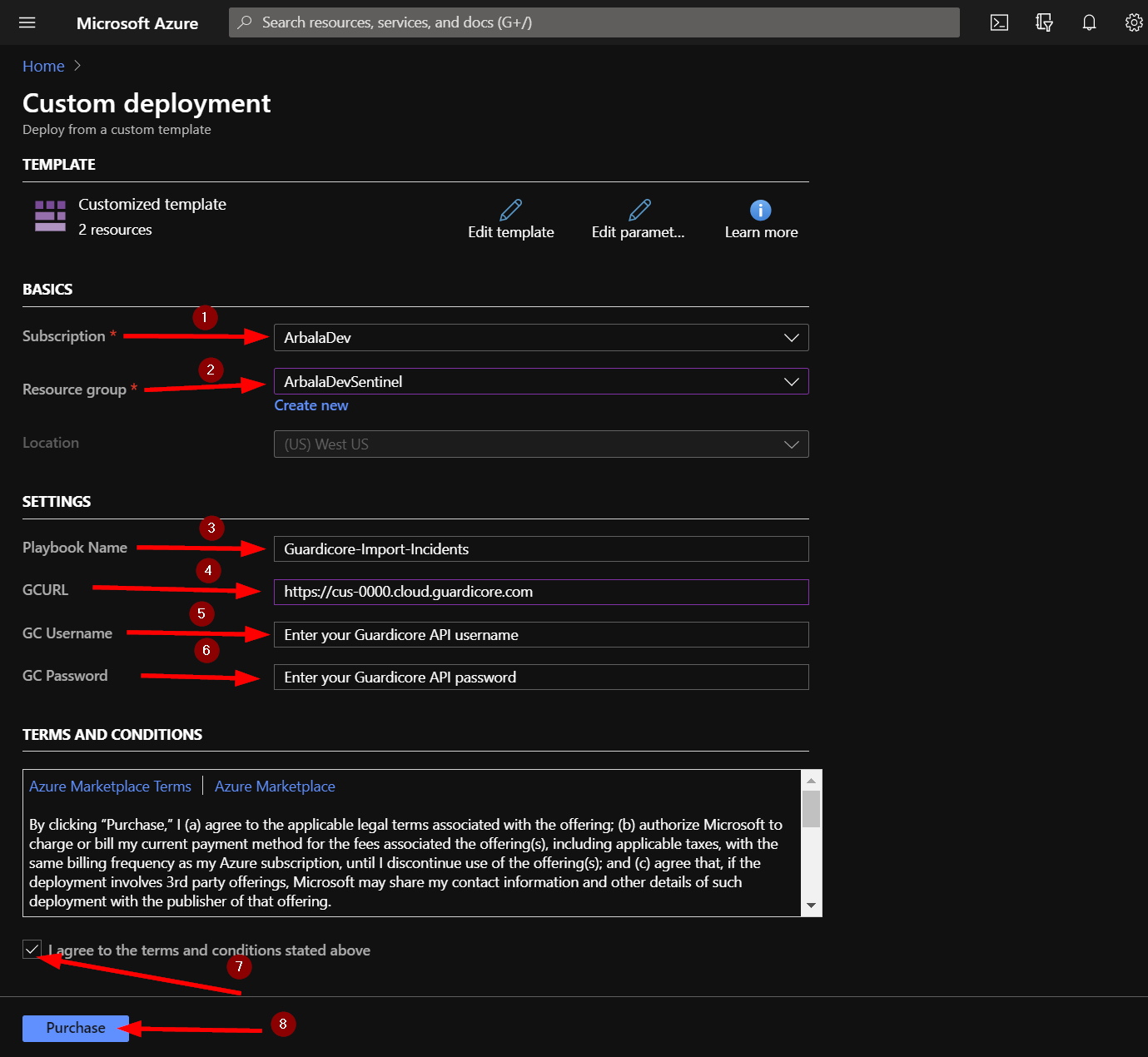
Task: Open the Azure Marketplace link
Action: [275, 787]
